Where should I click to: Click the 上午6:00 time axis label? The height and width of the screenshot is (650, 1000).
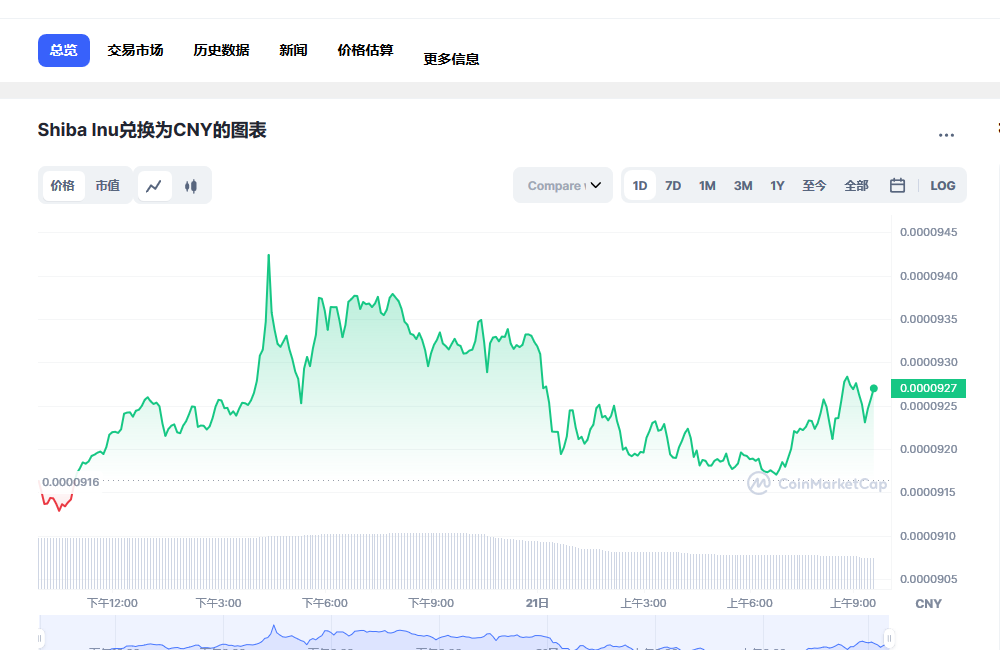pyautogui.click(x=750, y=603)
